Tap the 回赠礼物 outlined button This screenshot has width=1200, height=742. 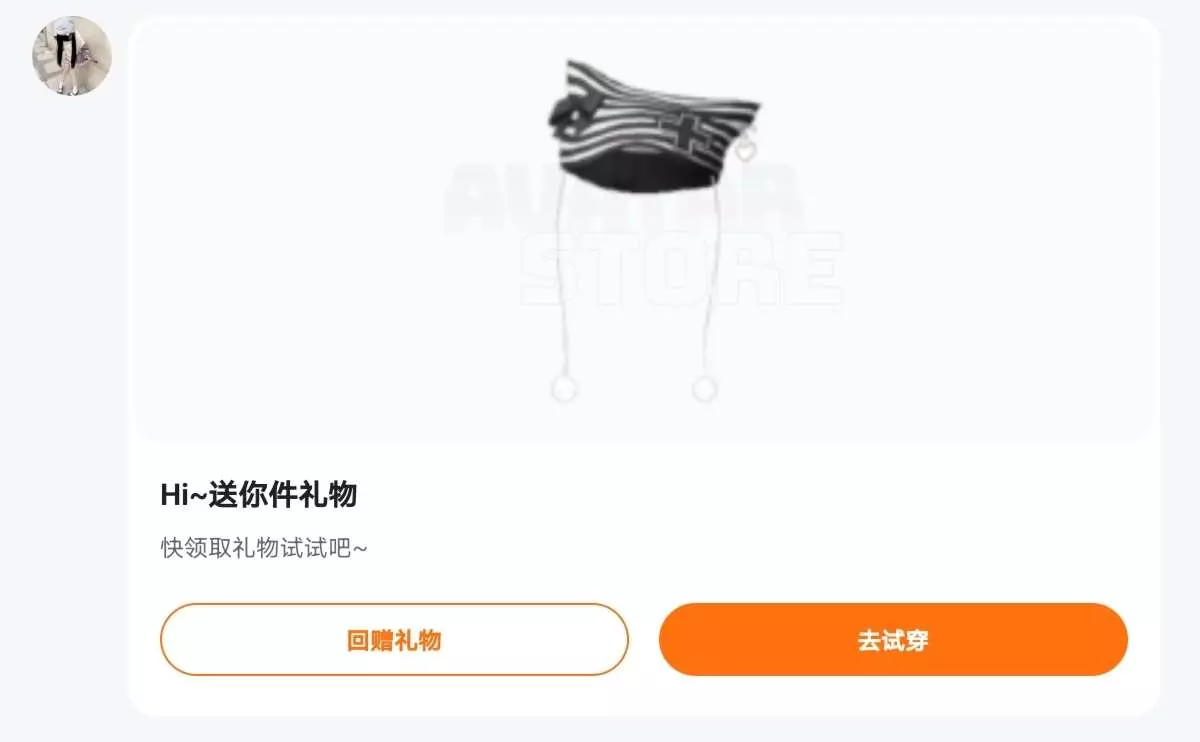[394, 640]
